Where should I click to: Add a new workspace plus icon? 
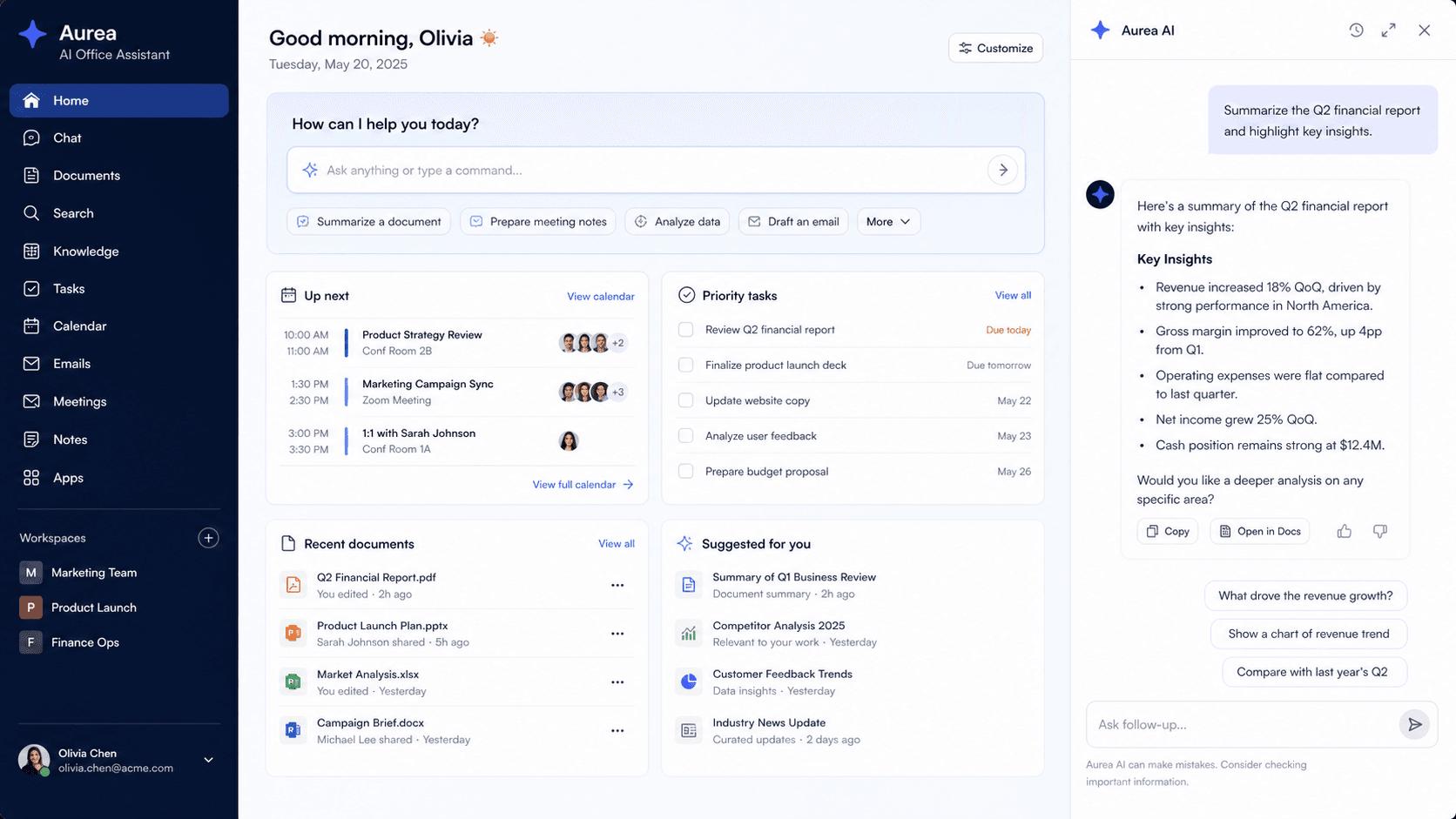pos(208,538)
